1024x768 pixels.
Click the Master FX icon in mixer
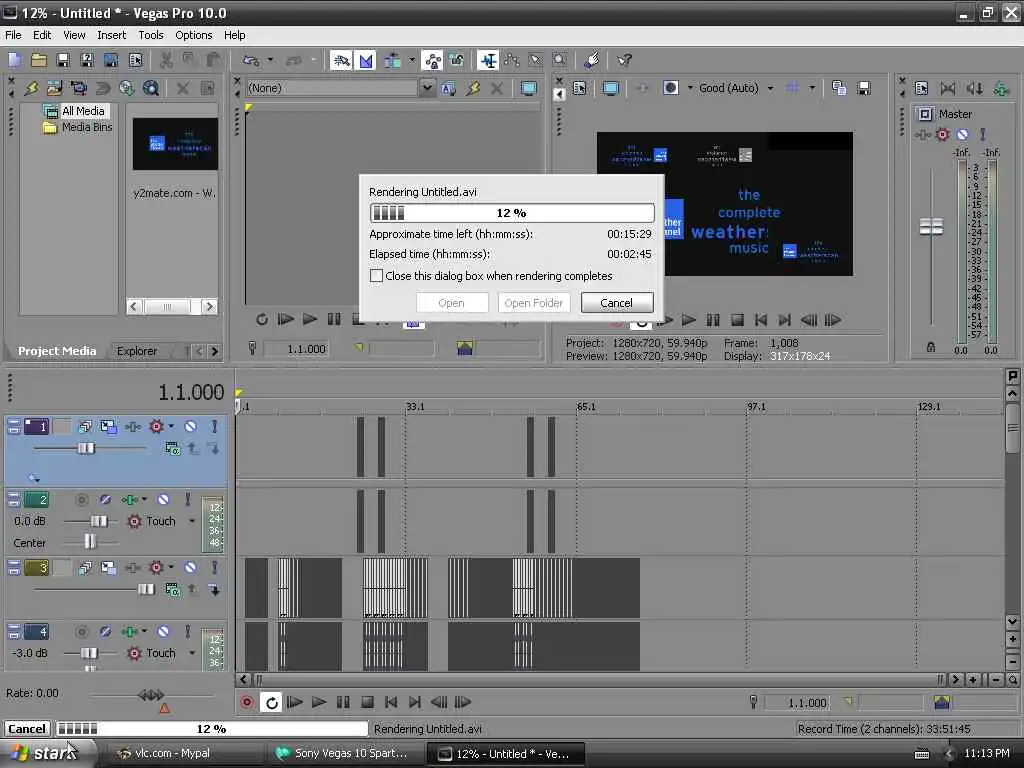point(923,135)
